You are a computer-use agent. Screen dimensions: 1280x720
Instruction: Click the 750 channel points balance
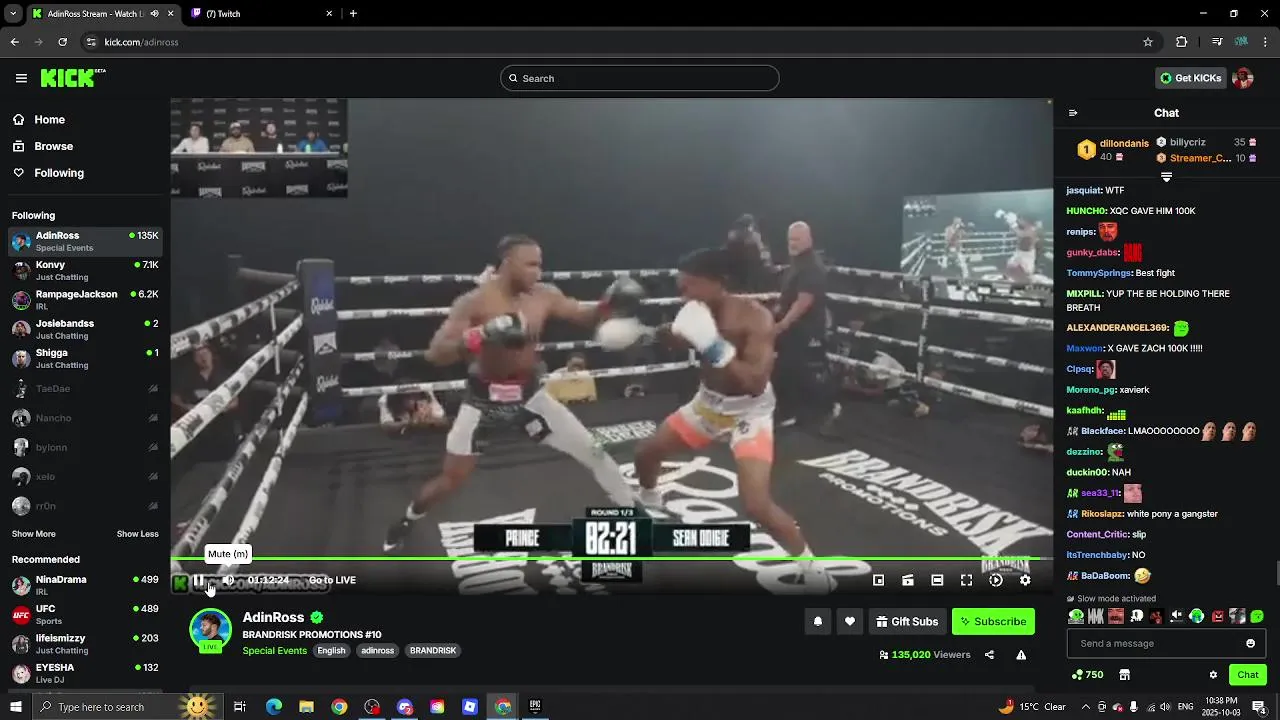1087,675
